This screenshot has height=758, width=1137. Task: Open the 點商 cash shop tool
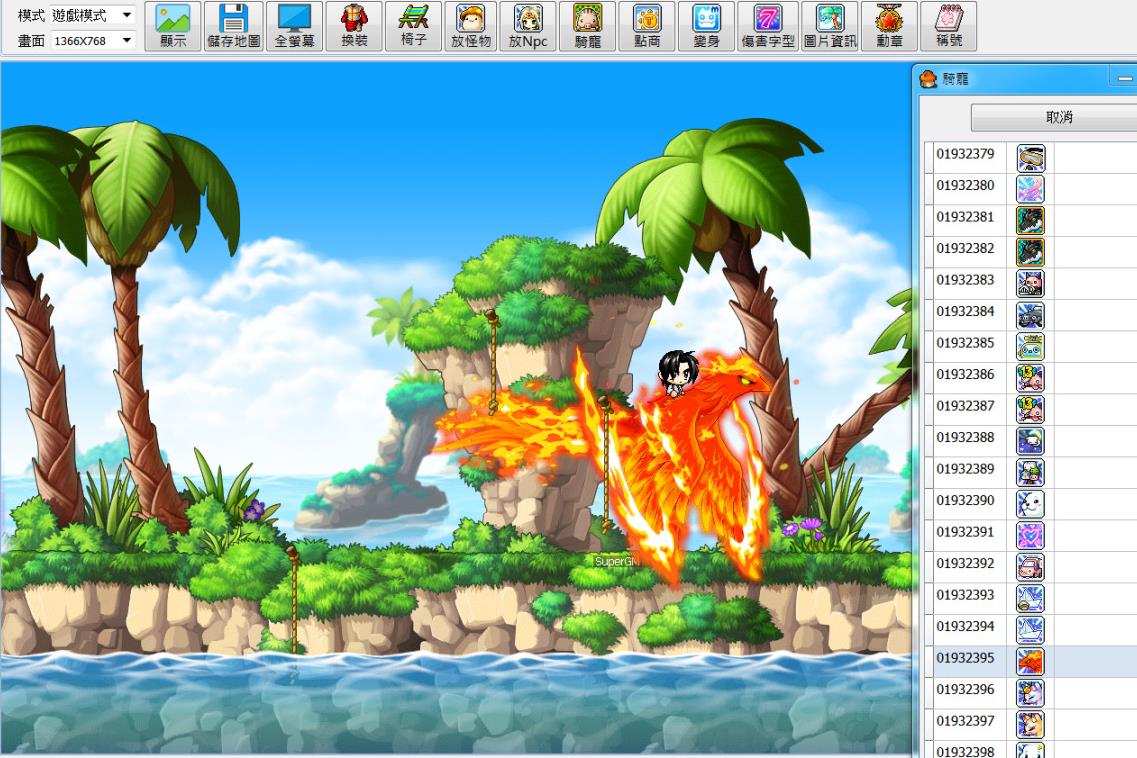pos(647,27)
